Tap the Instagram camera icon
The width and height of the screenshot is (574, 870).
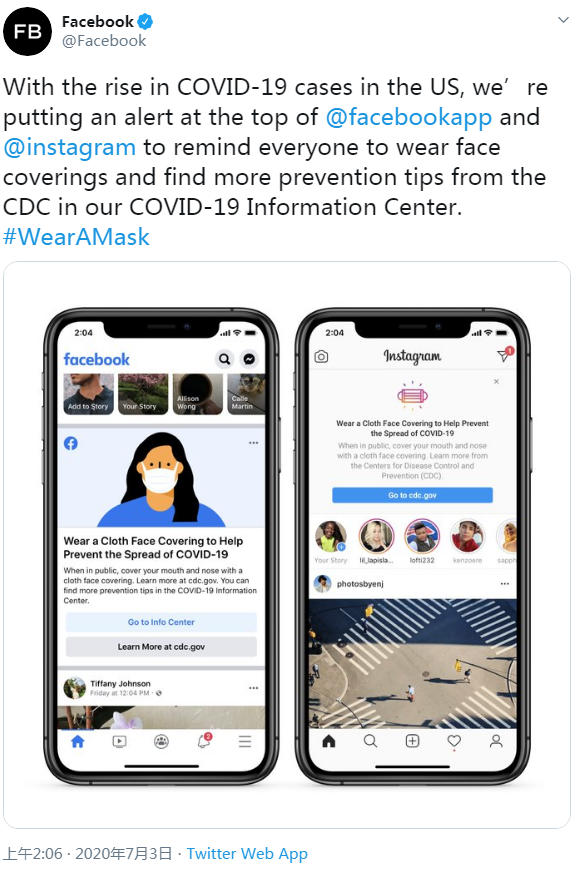[x=321, y=356]
